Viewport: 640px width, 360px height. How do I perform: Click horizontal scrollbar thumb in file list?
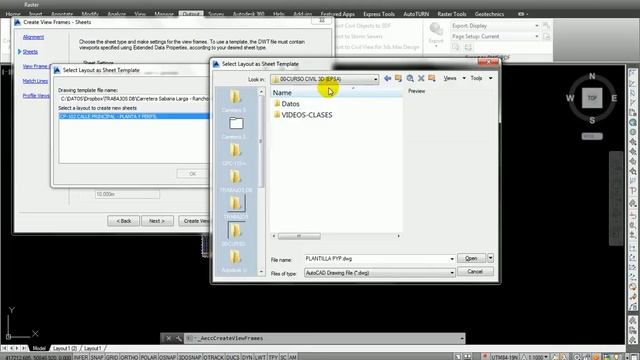click(299, 236)
